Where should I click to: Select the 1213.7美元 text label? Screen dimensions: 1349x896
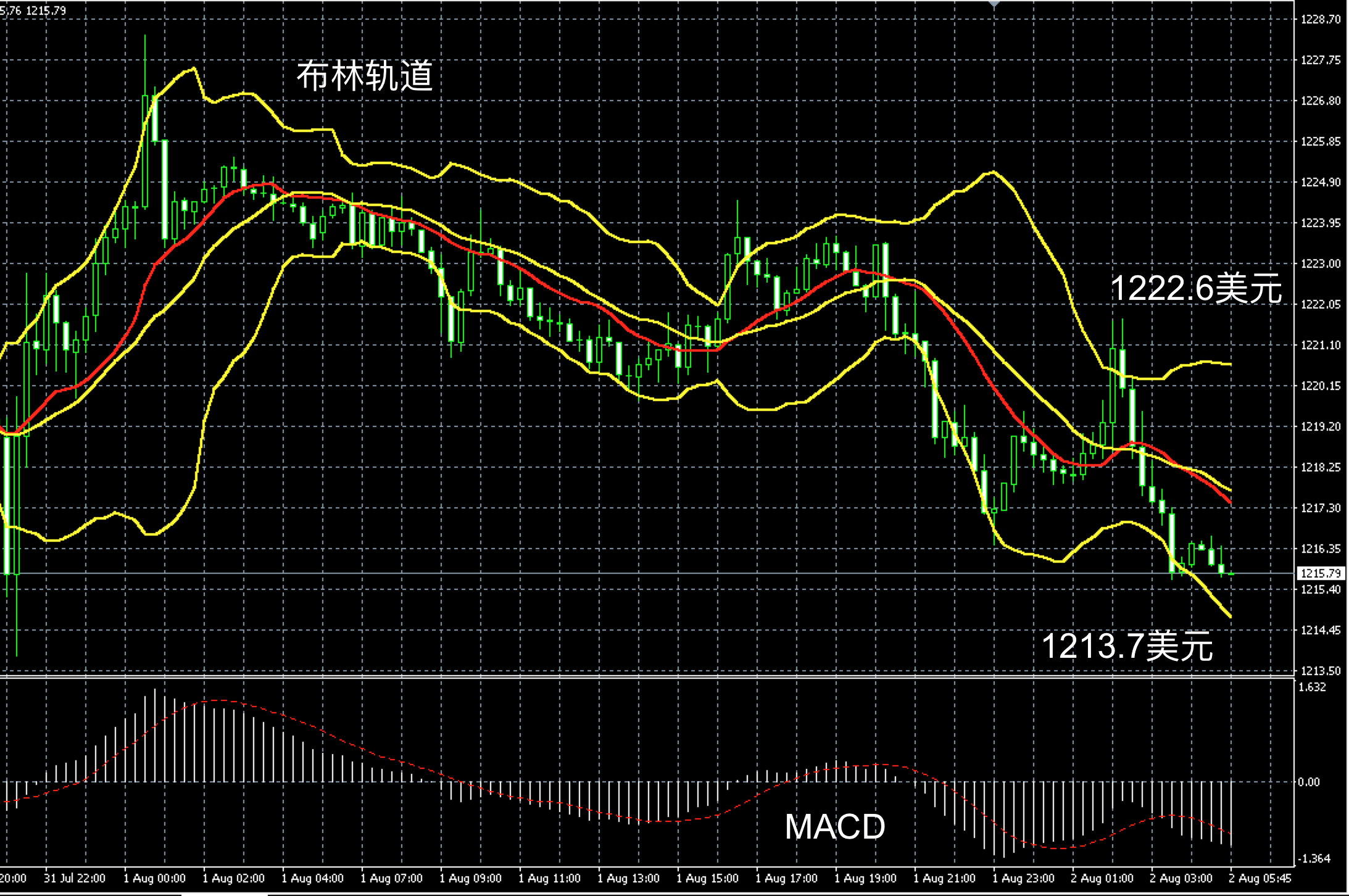tap(1127, 646)
